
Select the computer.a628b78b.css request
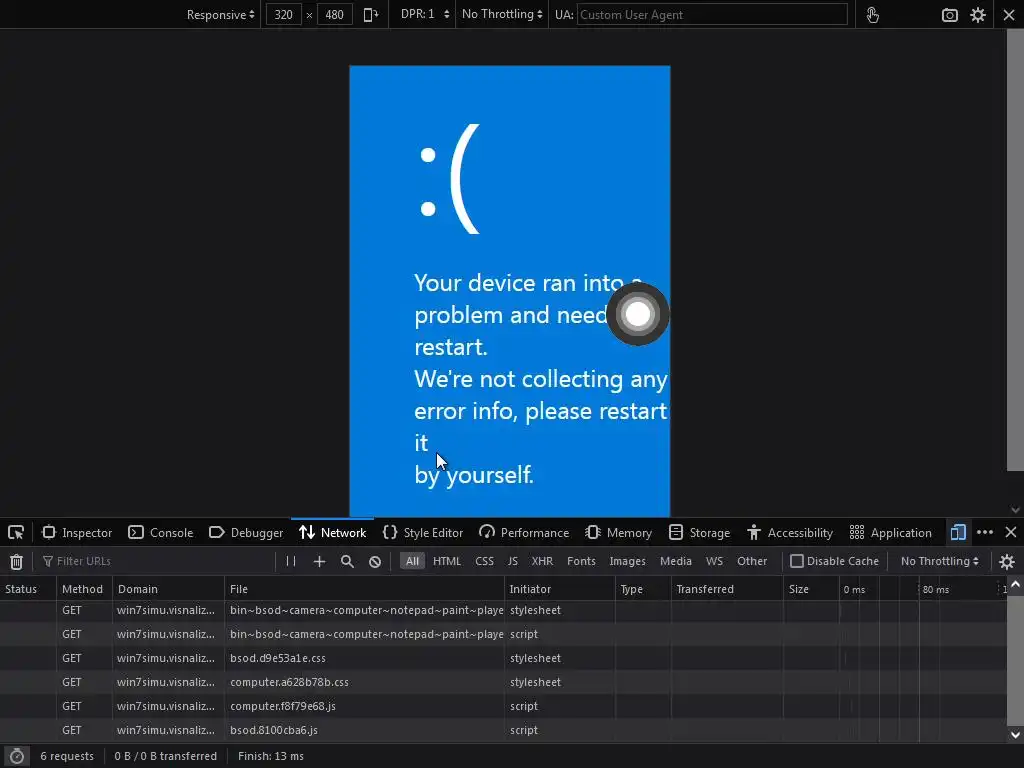[x=503, y=682]
